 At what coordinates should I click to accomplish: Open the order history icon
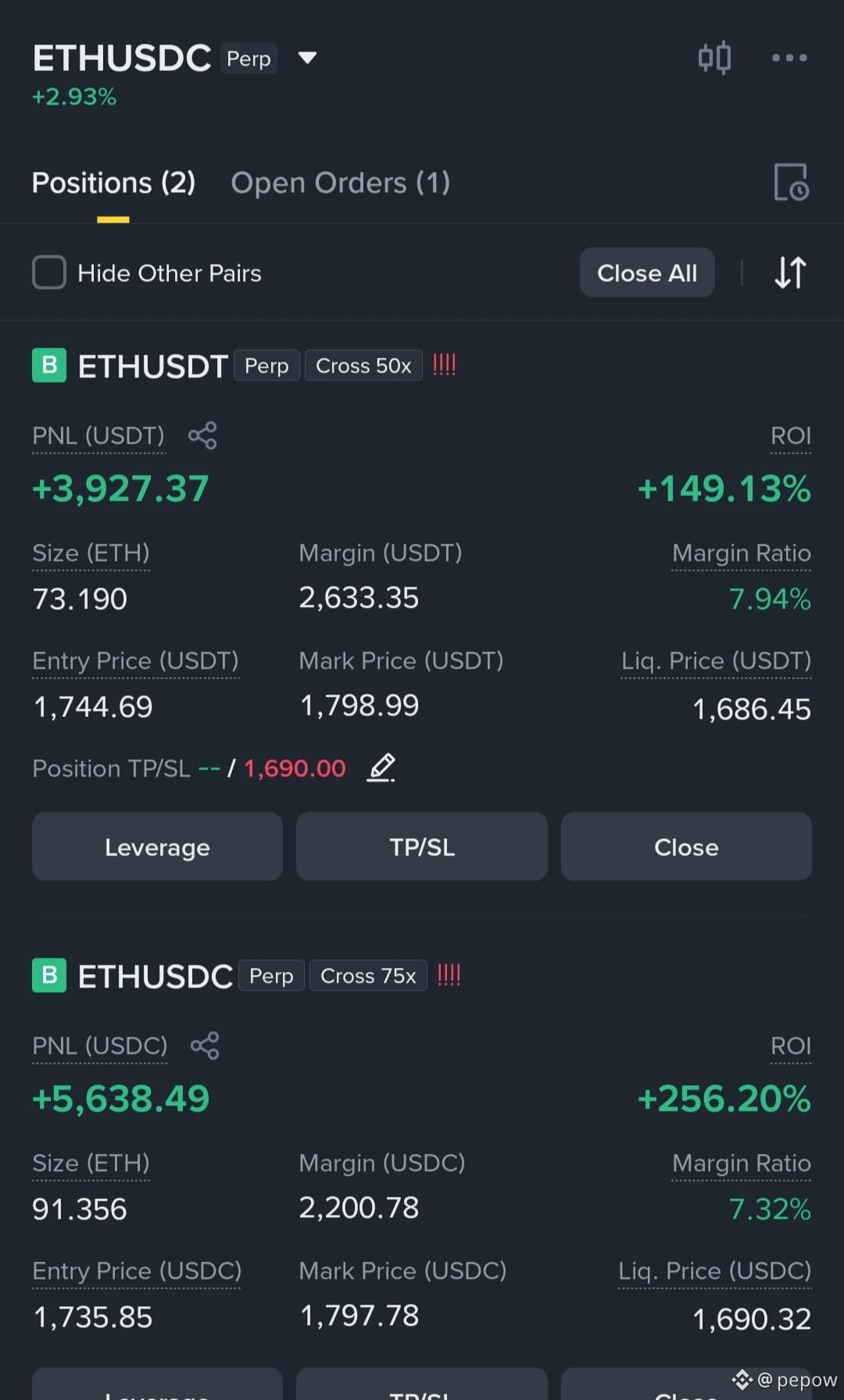tap(791, 183)
